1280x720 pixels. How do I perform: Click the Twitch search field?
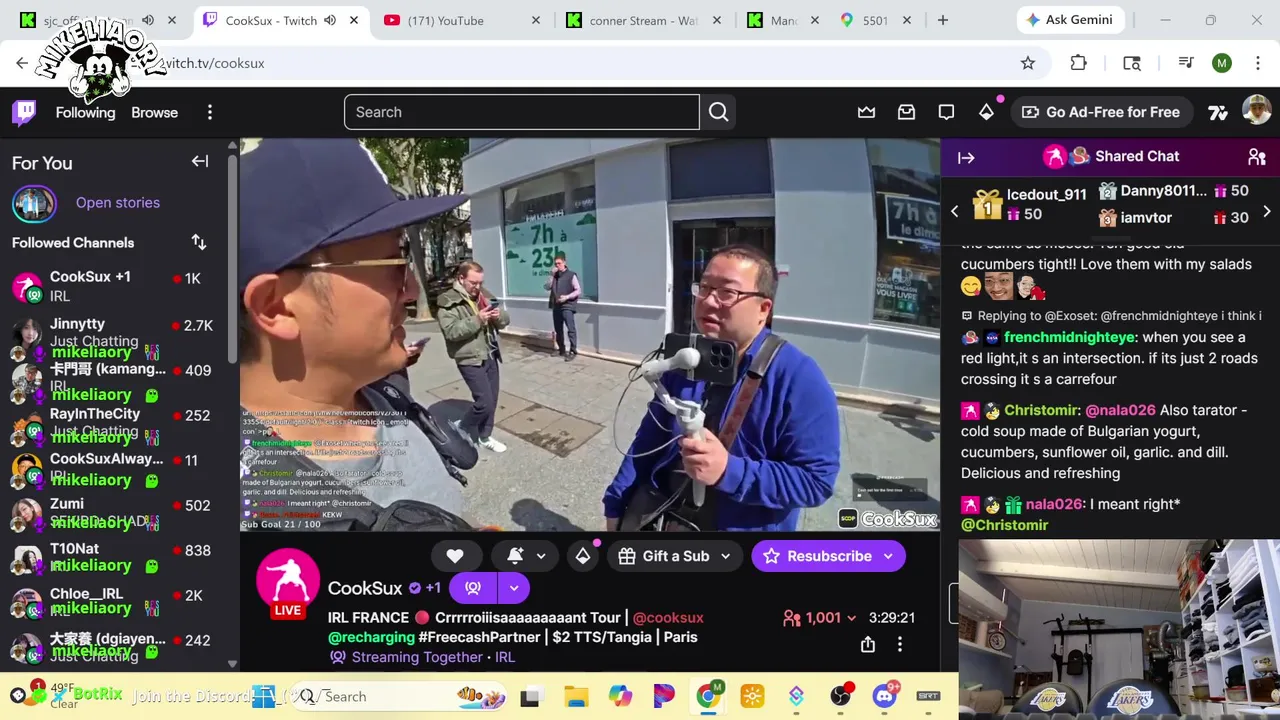(521, 112)
